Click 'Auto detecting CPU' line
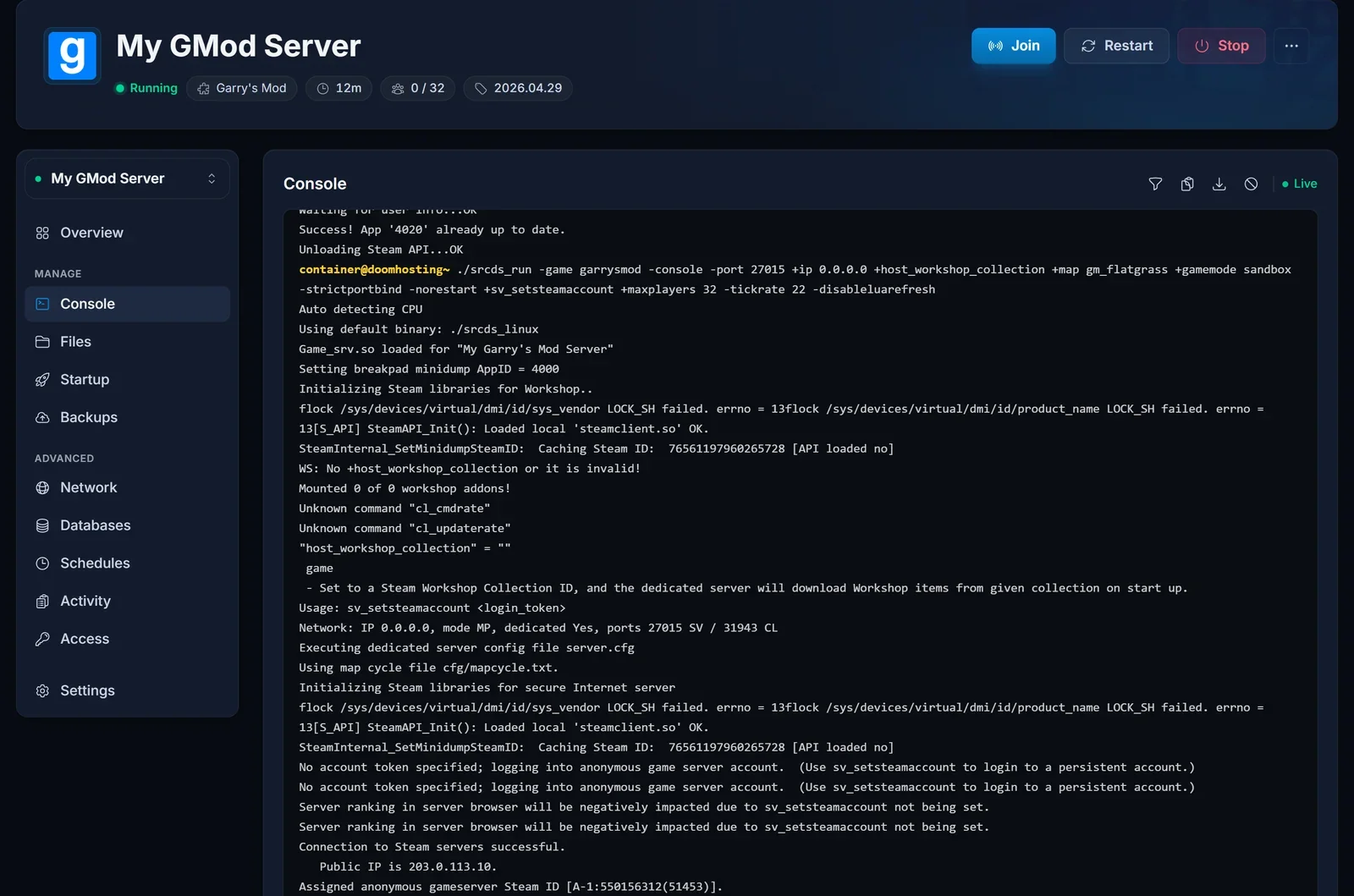 point(361,309)
